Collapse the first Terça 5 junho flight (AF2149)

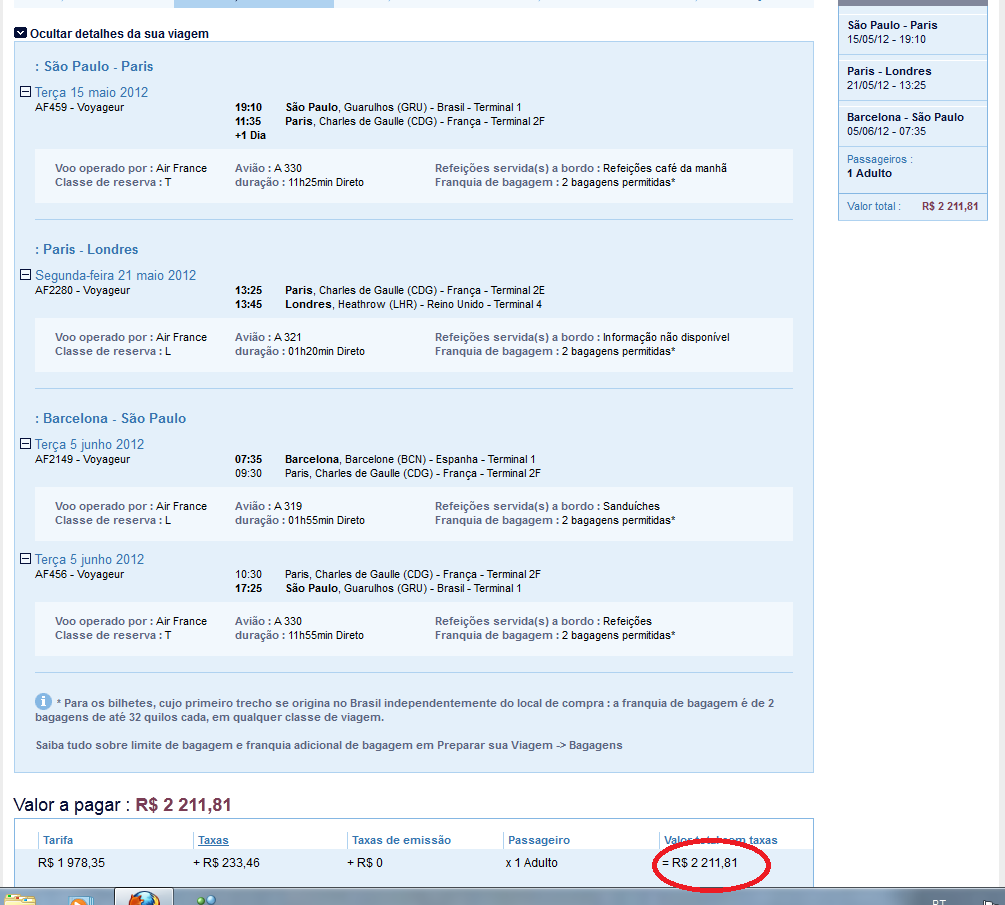pyautogui.click(x=26, y=444)
